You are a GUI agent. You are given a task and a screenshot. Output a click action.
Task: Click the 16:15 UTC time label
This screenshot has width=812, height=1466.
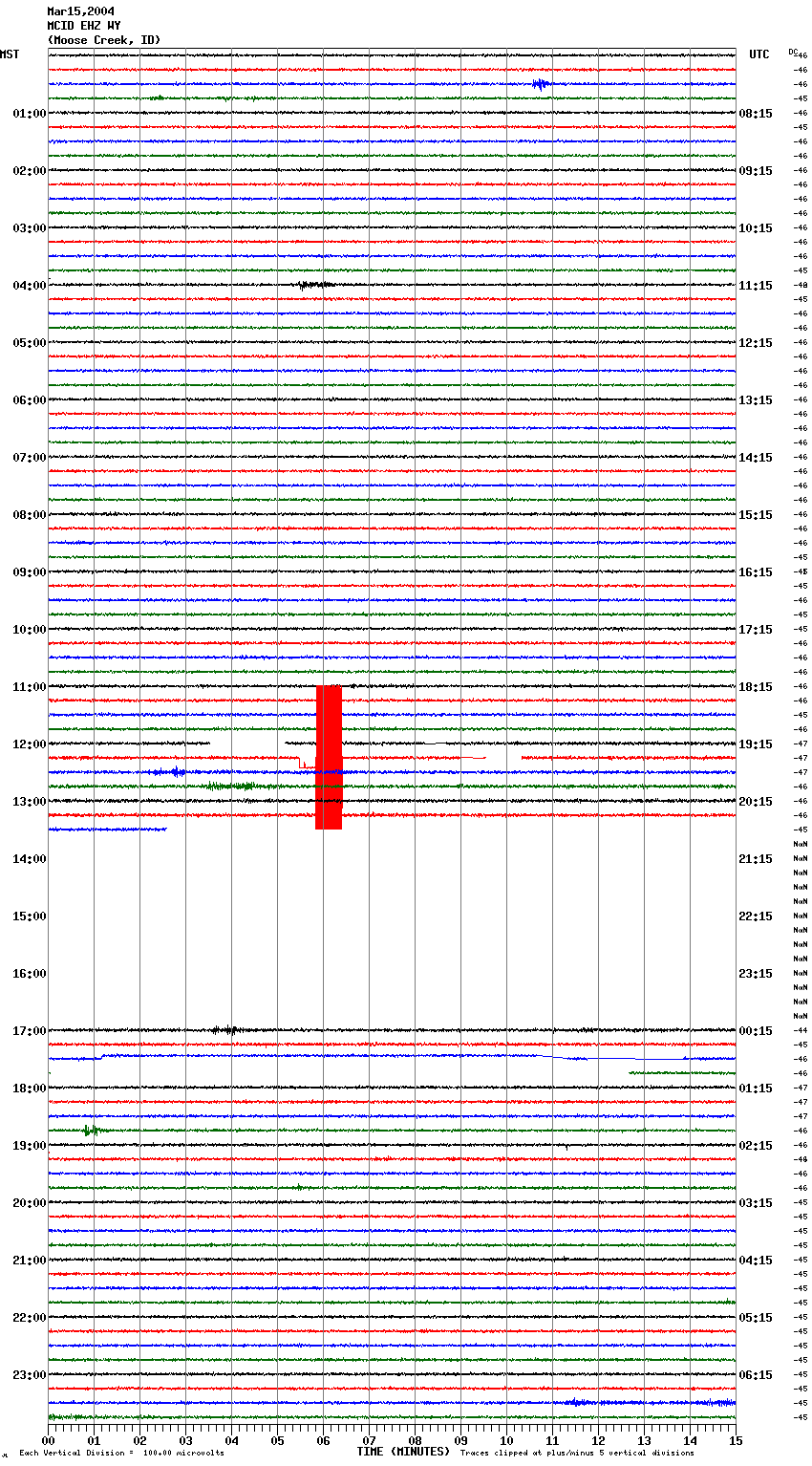pos(756,572)
